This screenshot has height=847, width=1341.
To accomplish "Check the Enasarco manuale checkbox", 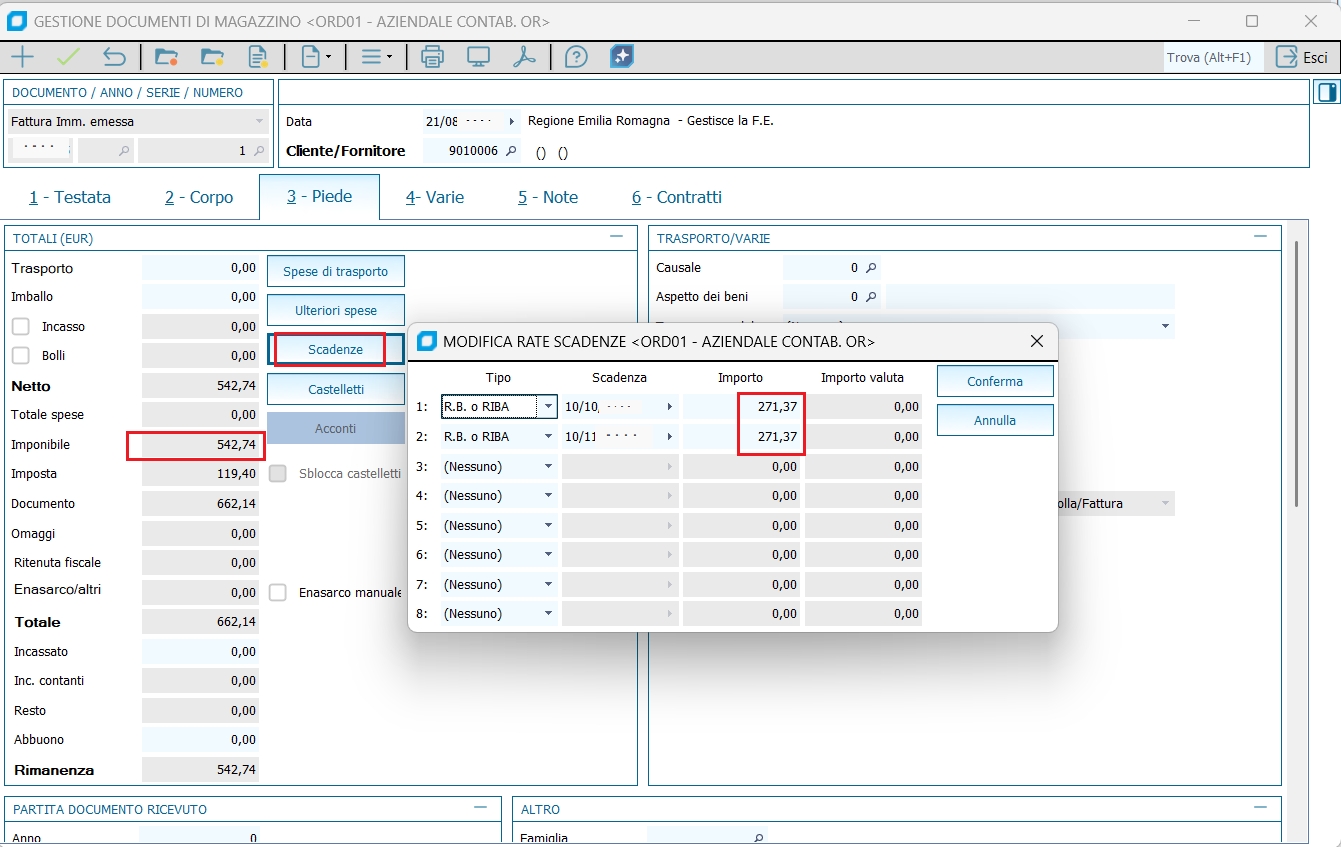I will pos(278,593).
